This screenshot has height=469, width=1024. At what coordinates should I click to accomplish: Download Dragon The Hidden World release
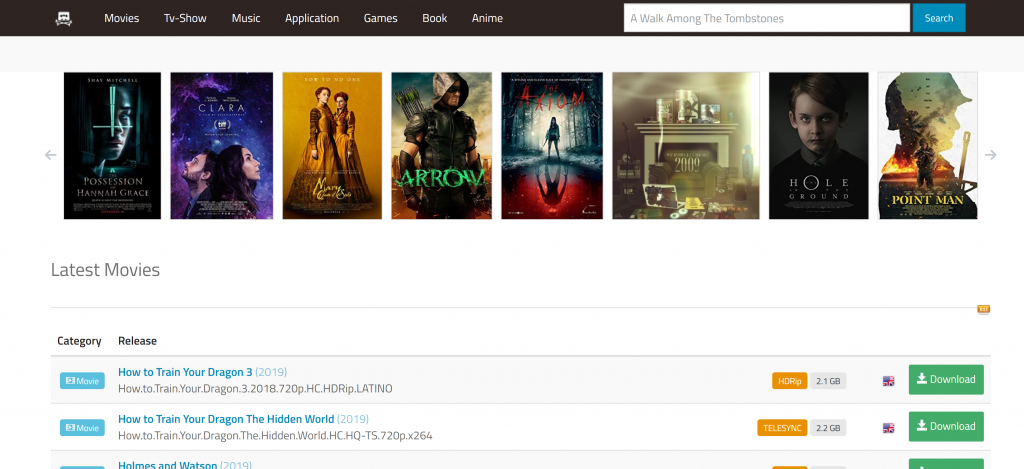coord(946,427)
